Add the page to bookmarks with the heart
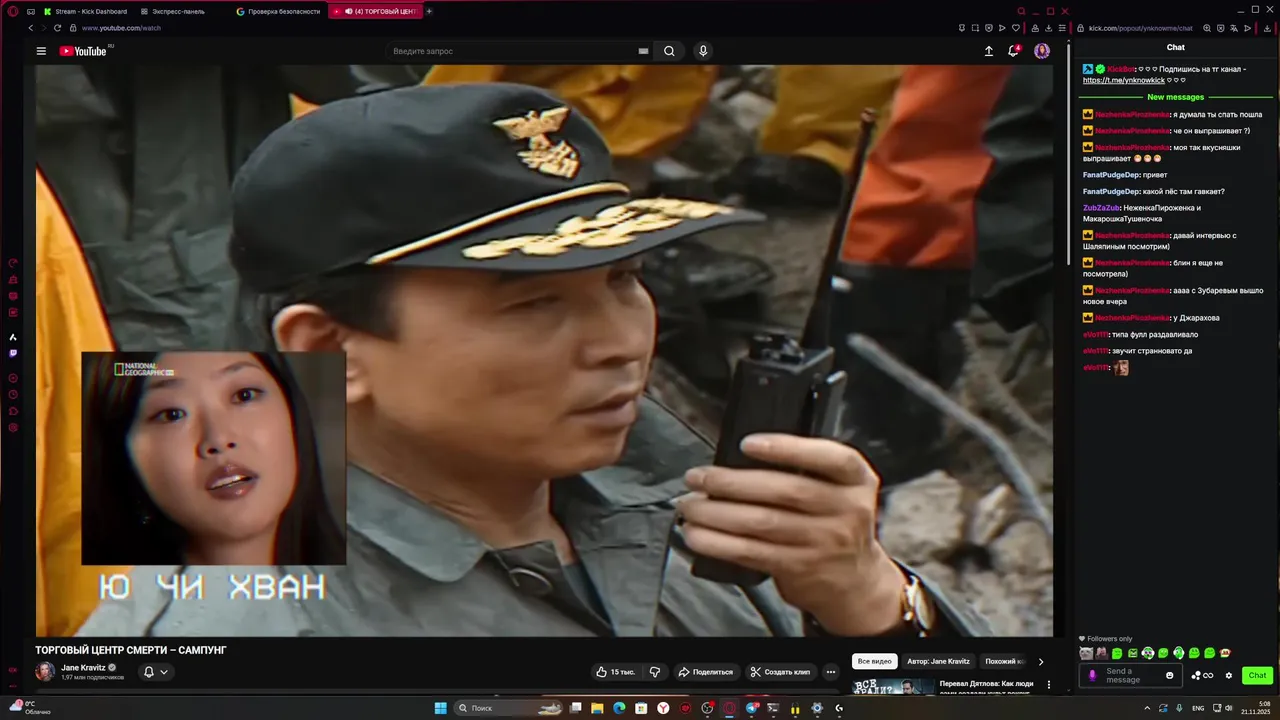The height and width of the screenshot is (720, 1280). 1016,28
